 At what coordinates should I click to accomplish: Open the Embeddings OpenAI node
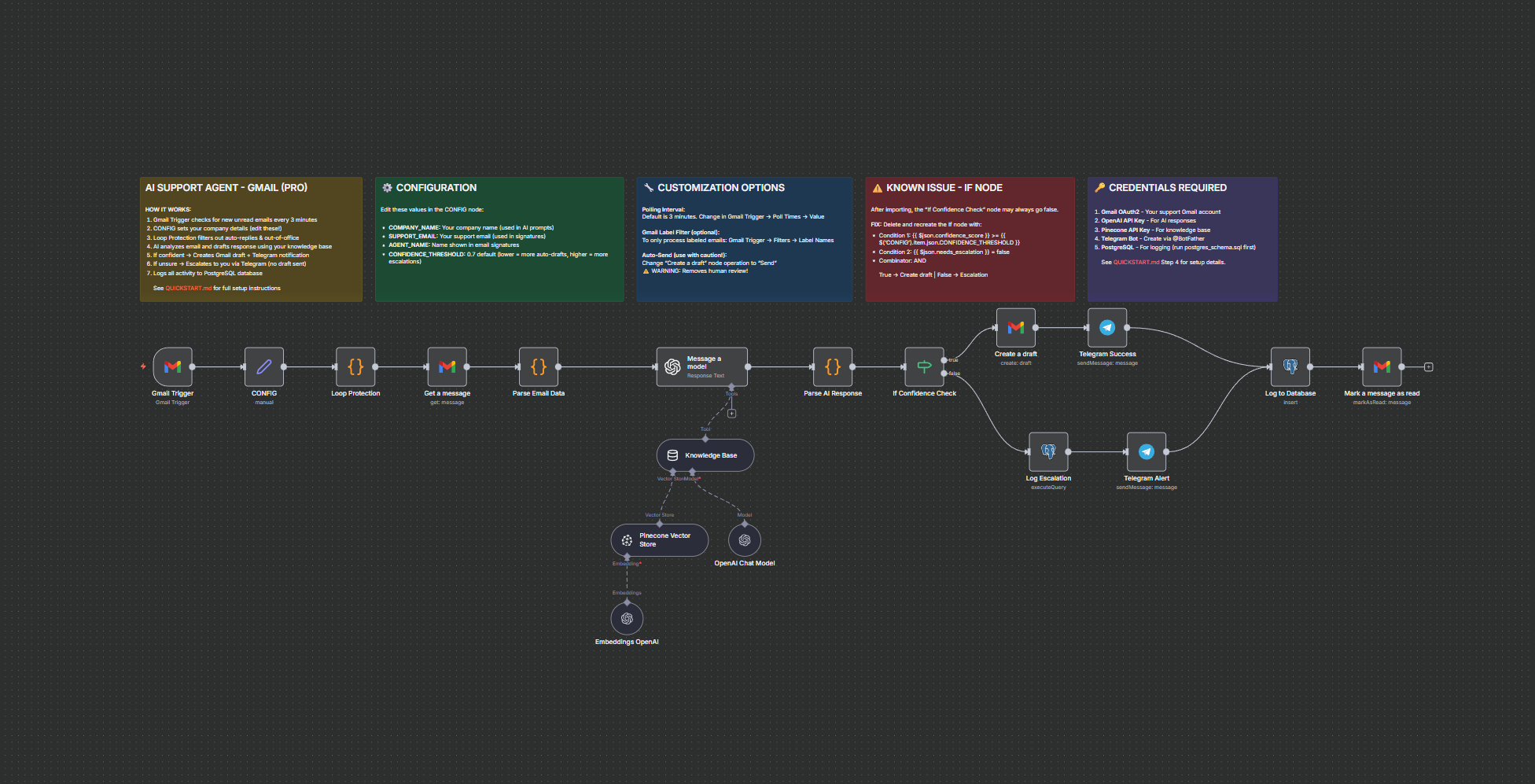click(x=627, y=619)
